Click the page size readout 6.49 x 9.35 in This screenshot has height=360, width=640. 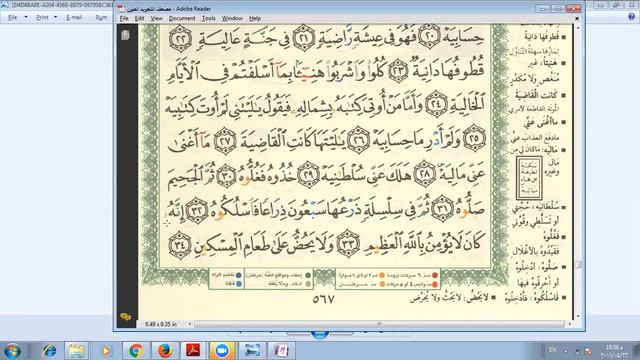161,324
